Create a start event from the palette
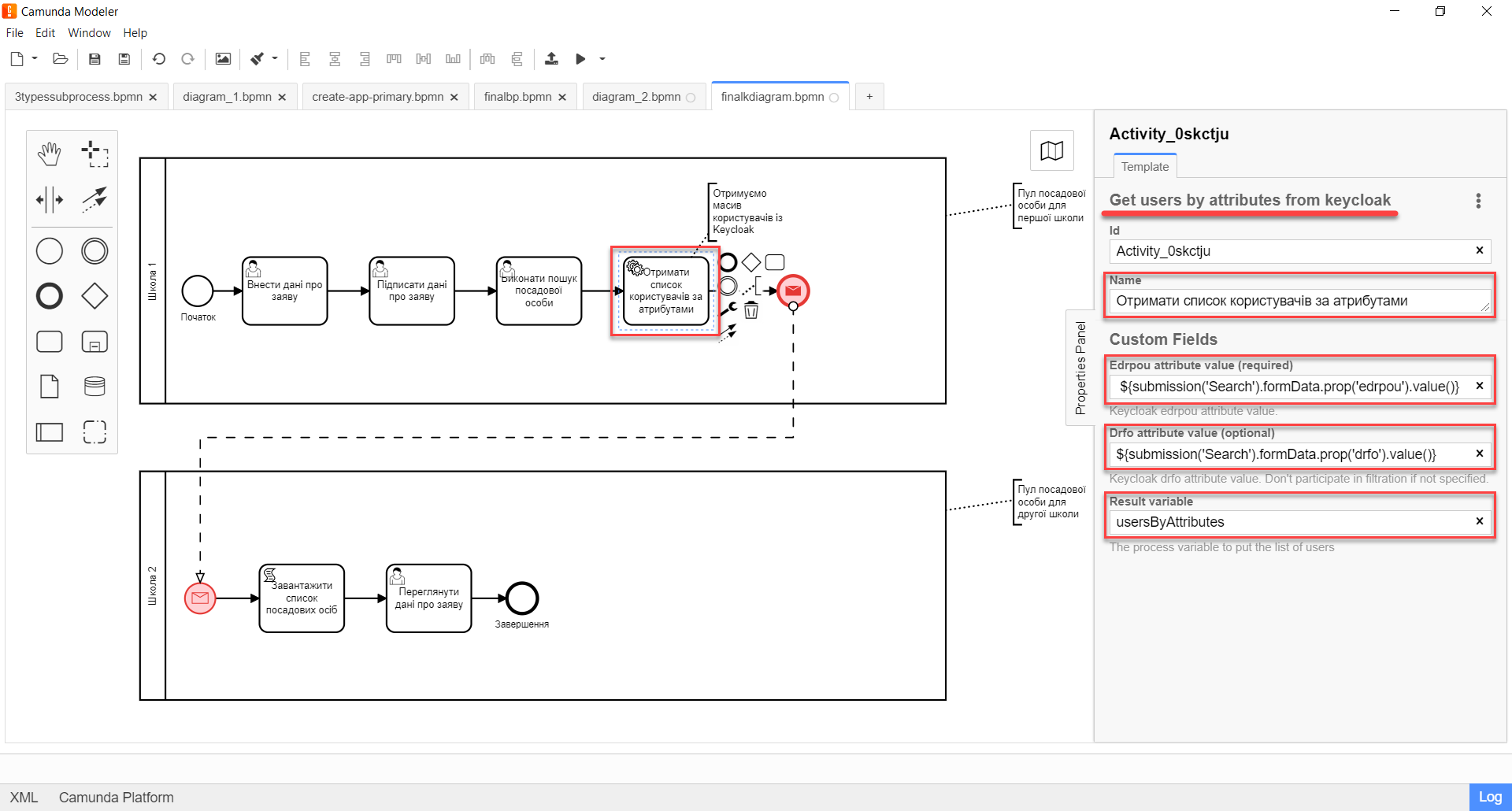Viewport: 1512px width, 811px height. (50, 251)
